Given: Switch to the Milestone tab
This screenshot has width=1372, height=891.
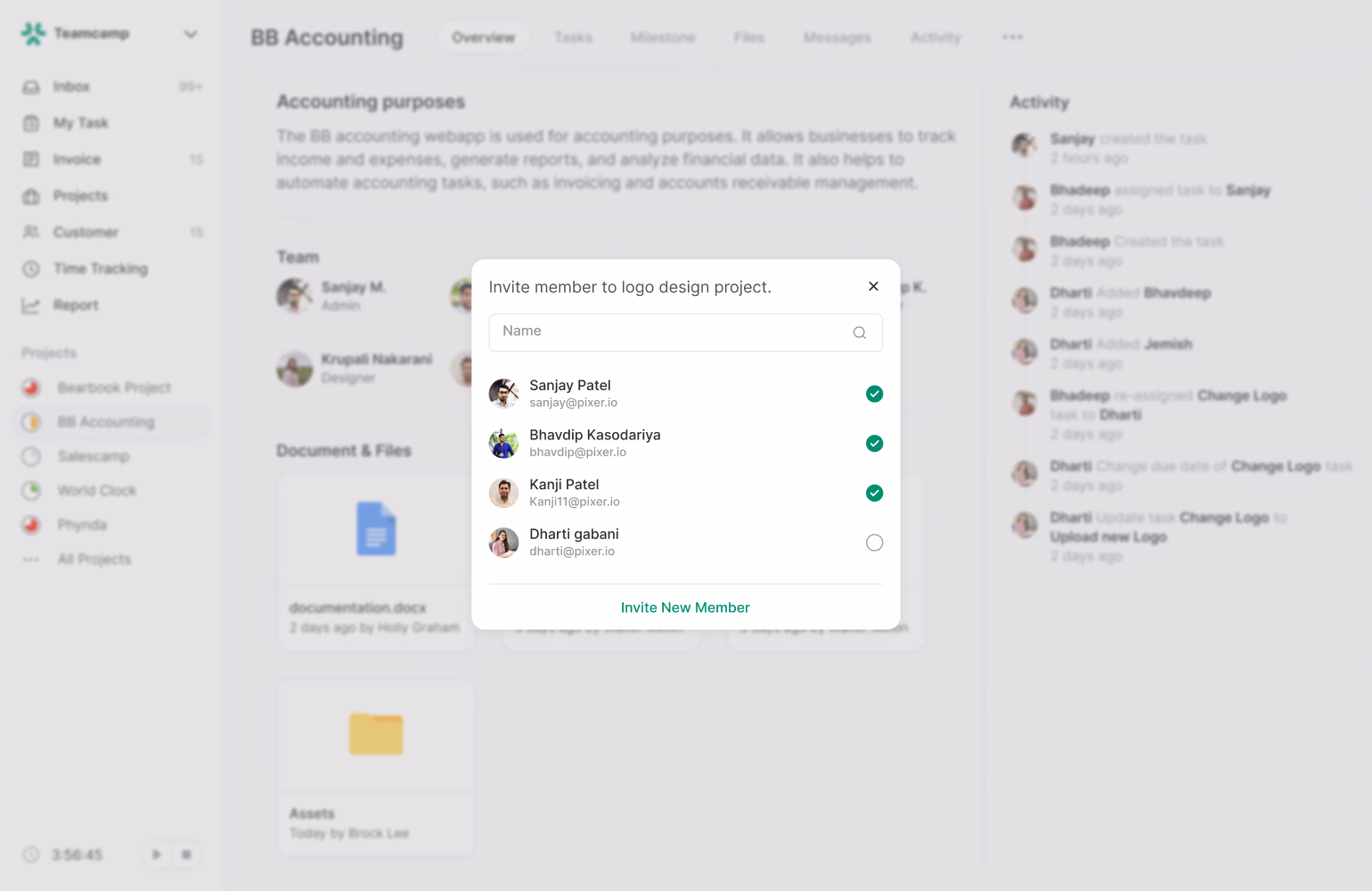Looking at the screenshot, I should [663, 37].
